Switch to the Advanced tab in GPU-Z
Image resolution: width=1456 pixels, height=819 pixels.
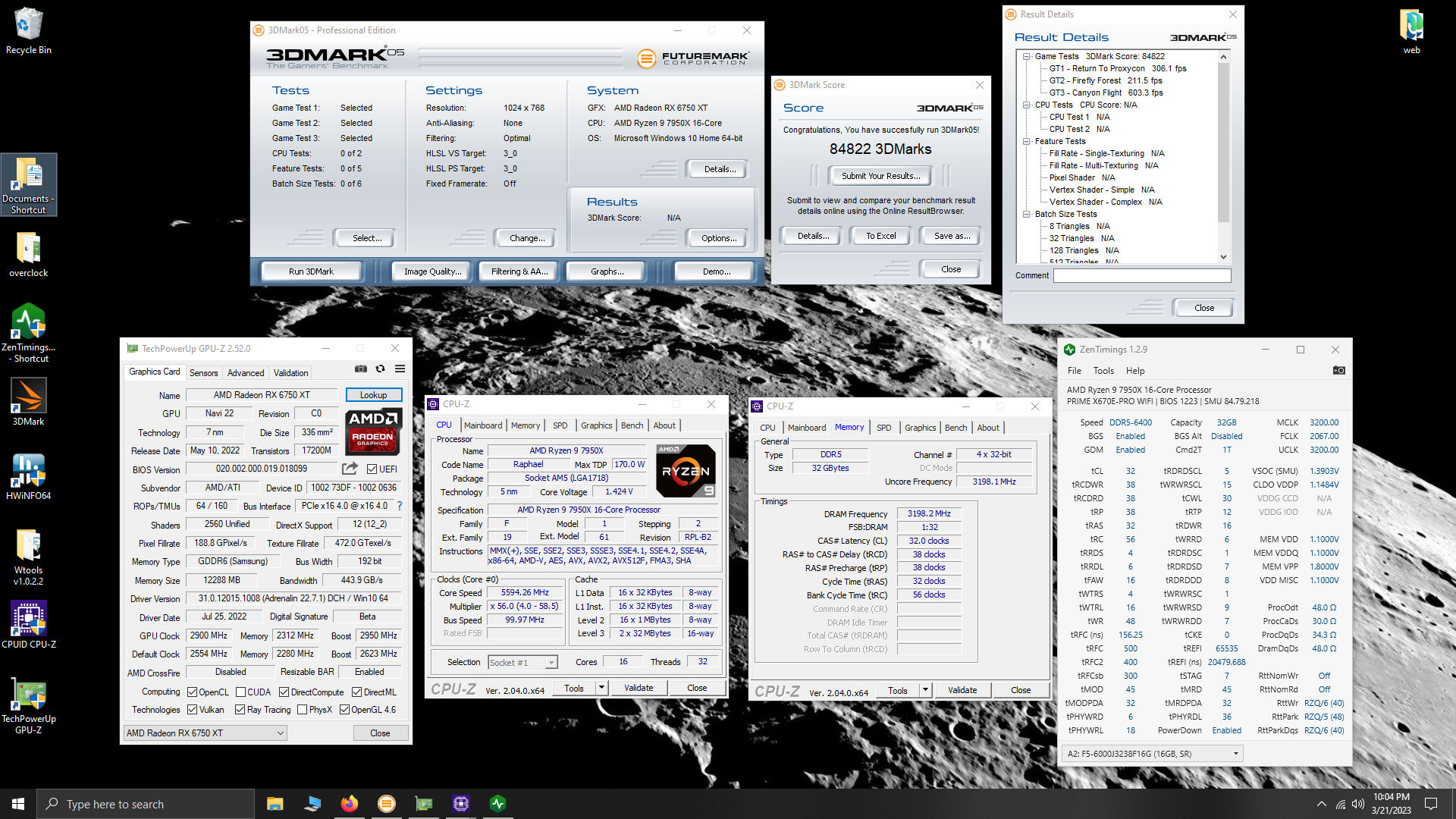tap(246, 373)
